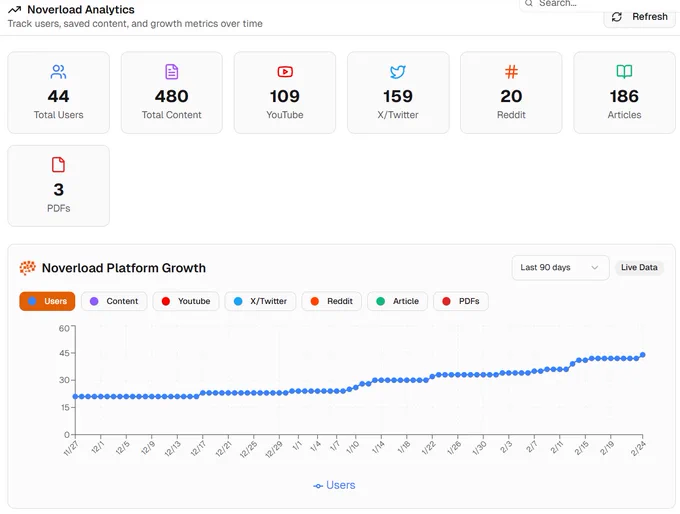Image resolution: width=680 pixels, height=514 pixels.
Task: Click the 480 Total Content value
Action: point(172,96)
